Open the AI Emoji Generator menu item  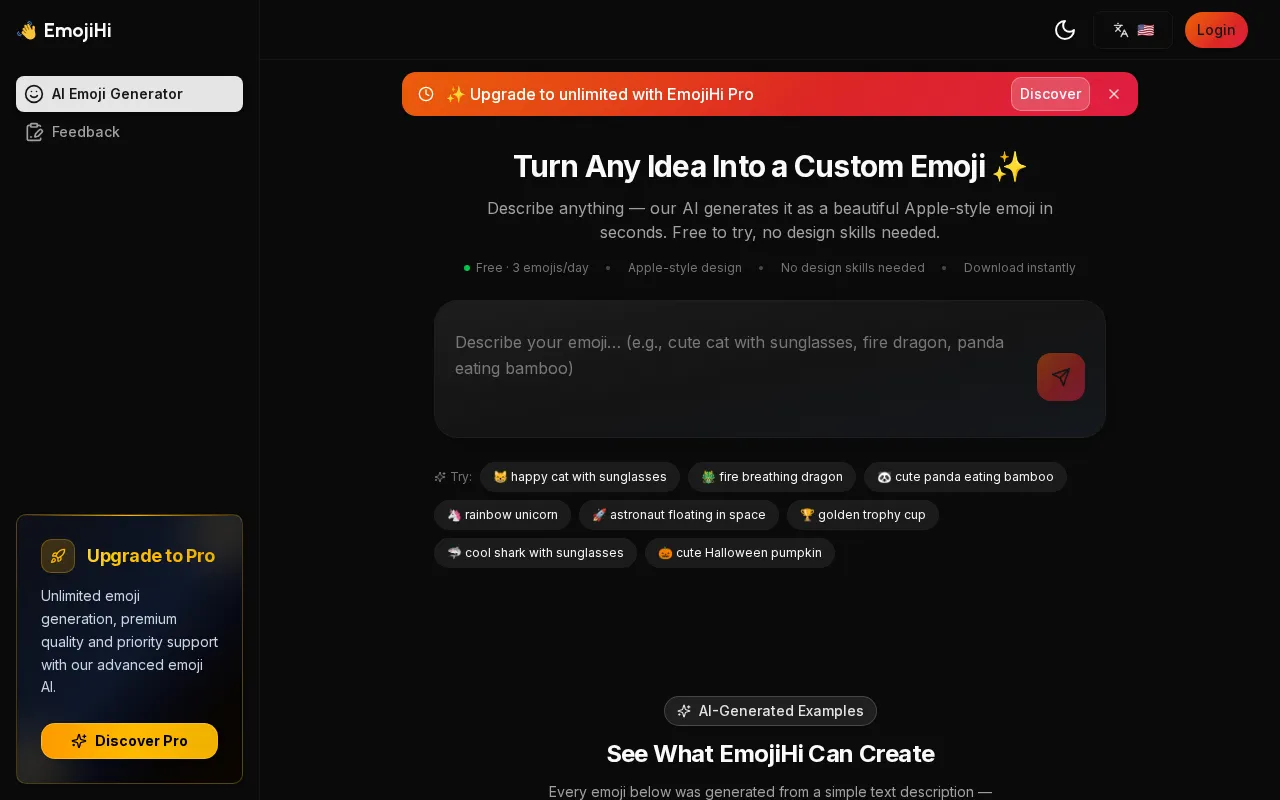(x=129, y=94)
